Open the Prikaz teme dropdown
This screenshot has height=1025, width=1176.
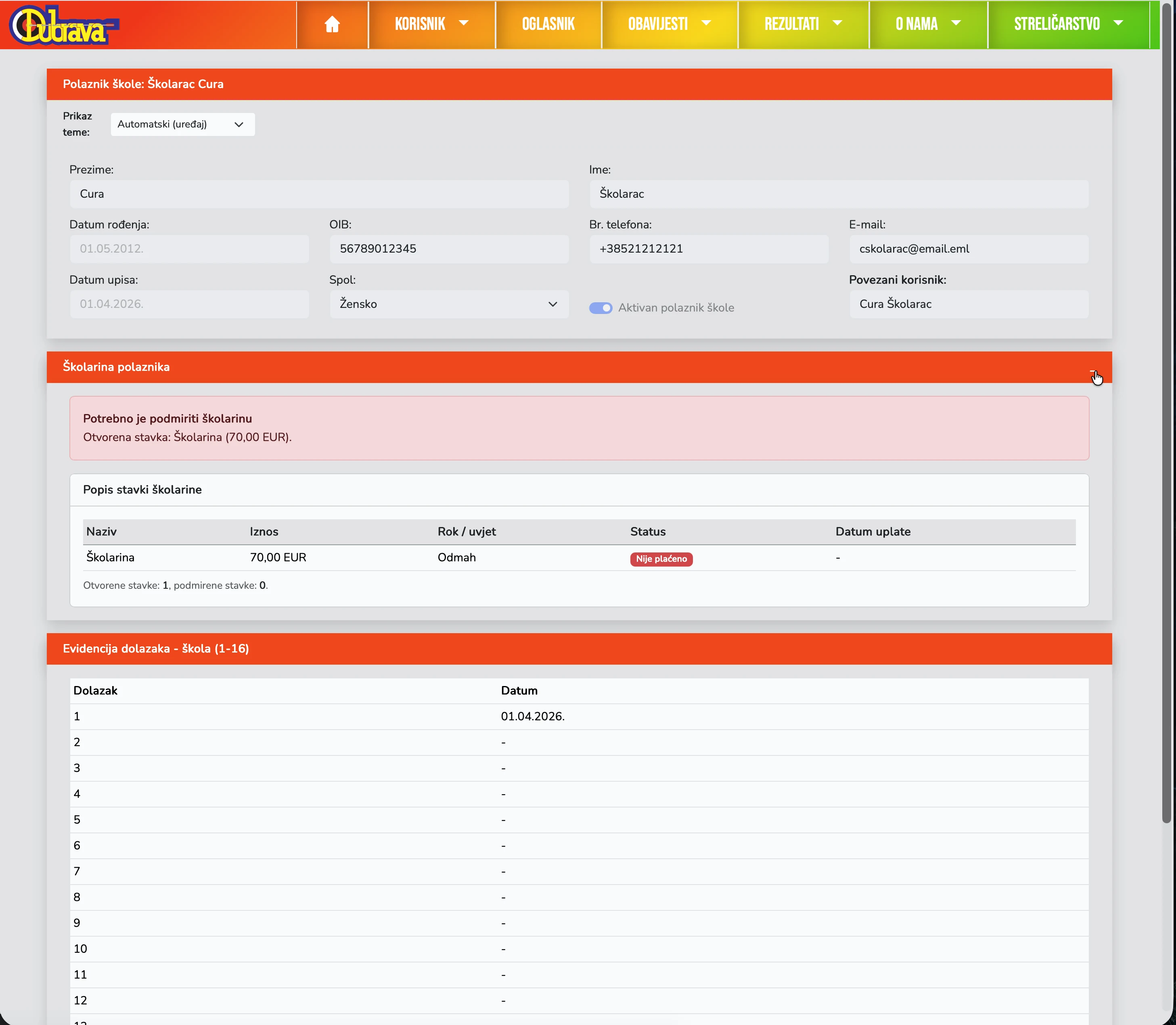[x=182, y=124]
